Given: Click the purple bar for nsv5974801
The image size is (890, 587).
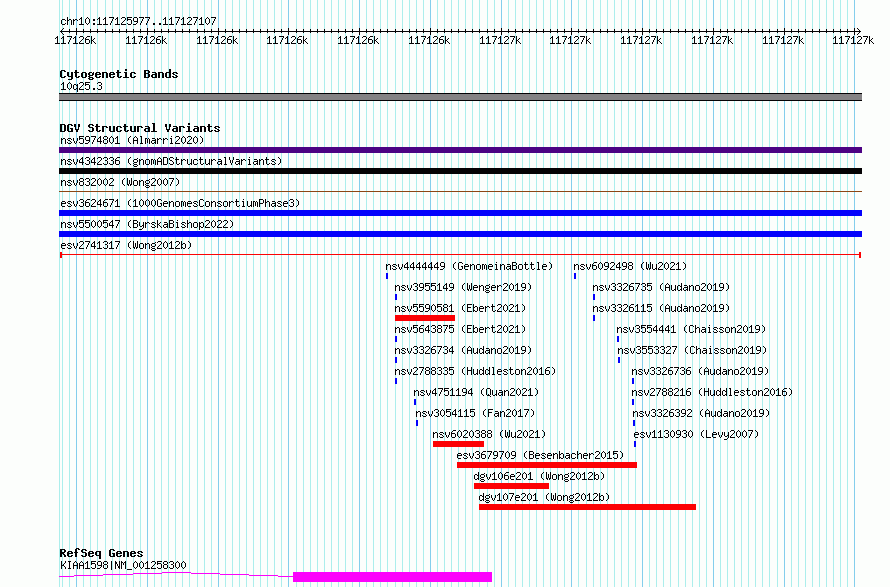Looking at the screenshot, I should [x=460, y=150].
